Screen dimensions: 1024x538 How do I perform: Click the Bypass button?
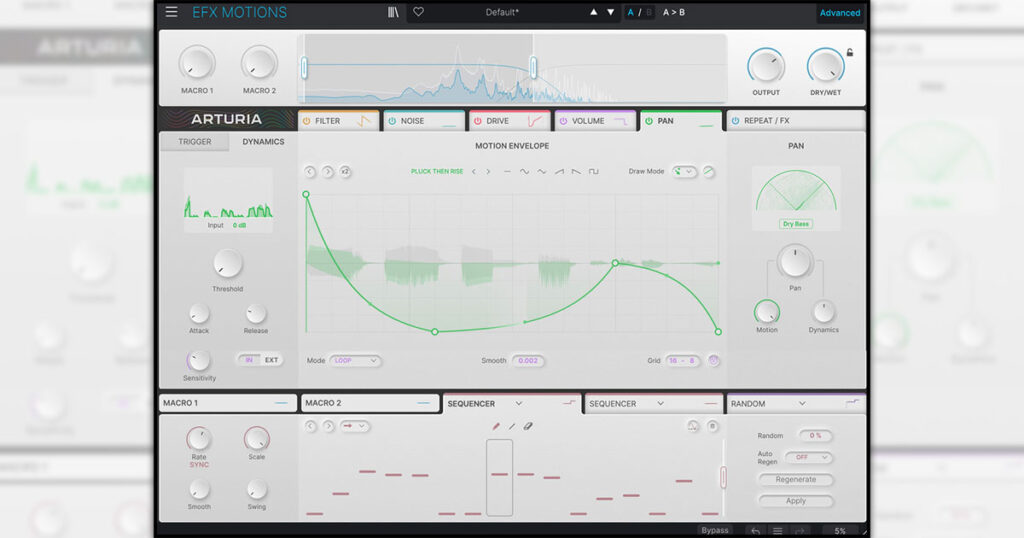(x=714, y=530)
